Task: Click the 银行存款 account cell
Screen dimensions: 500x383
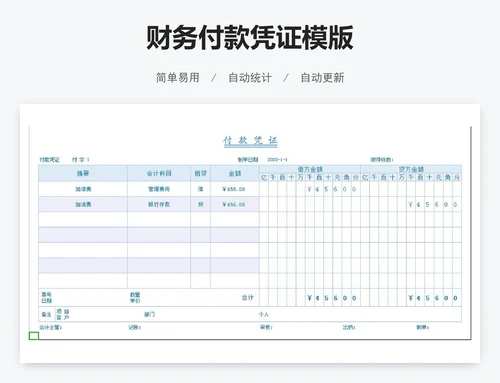Action: click(x=159, y=204)
